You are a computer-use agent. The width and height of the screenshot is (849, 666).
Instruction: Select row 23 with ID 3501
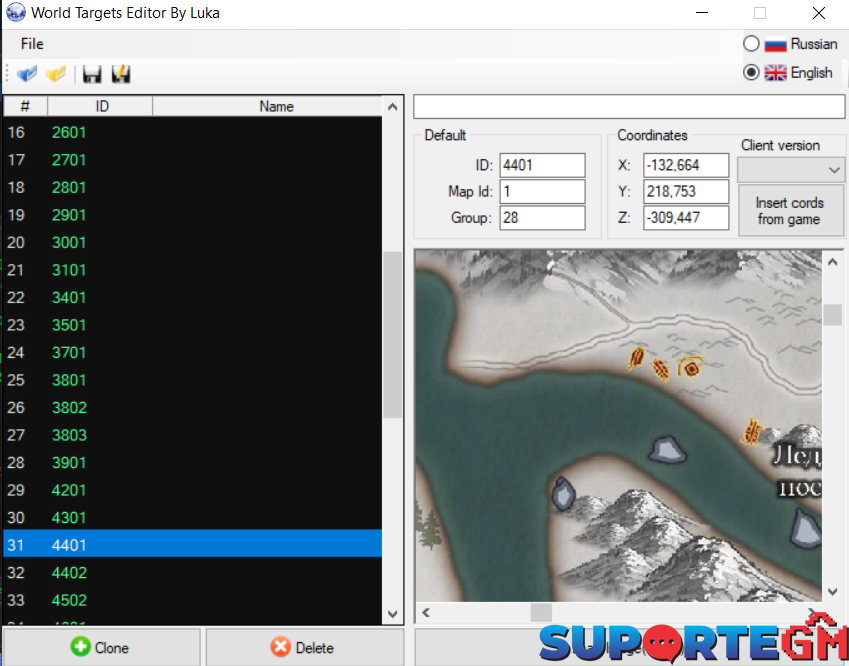click(193, 325)
